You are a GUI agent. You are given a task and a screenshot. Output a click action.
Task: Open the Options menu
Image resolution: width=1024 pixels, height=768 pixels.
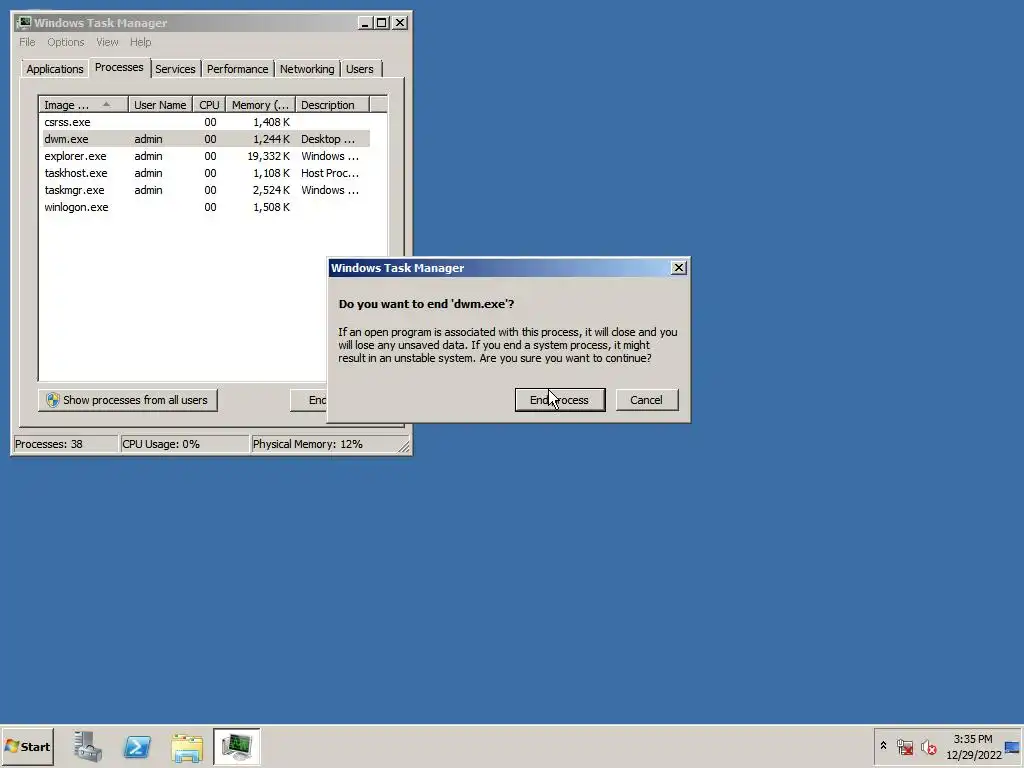tap(65, 42)
